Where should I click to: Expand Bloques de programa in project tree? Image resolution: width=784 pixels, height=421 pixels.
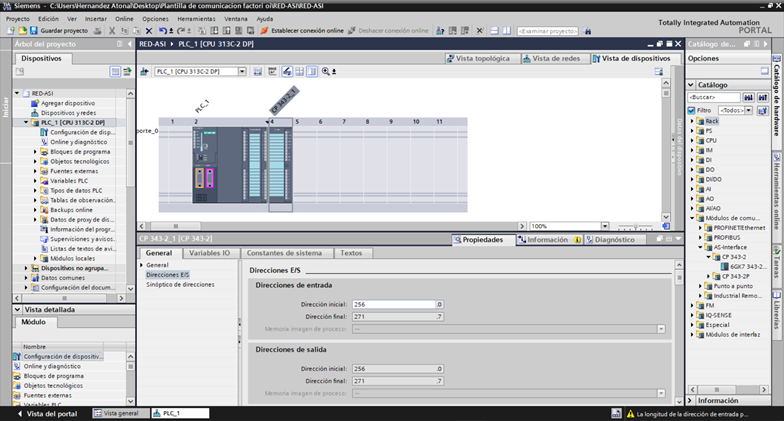pyautogui.click(x=35, y=152)
